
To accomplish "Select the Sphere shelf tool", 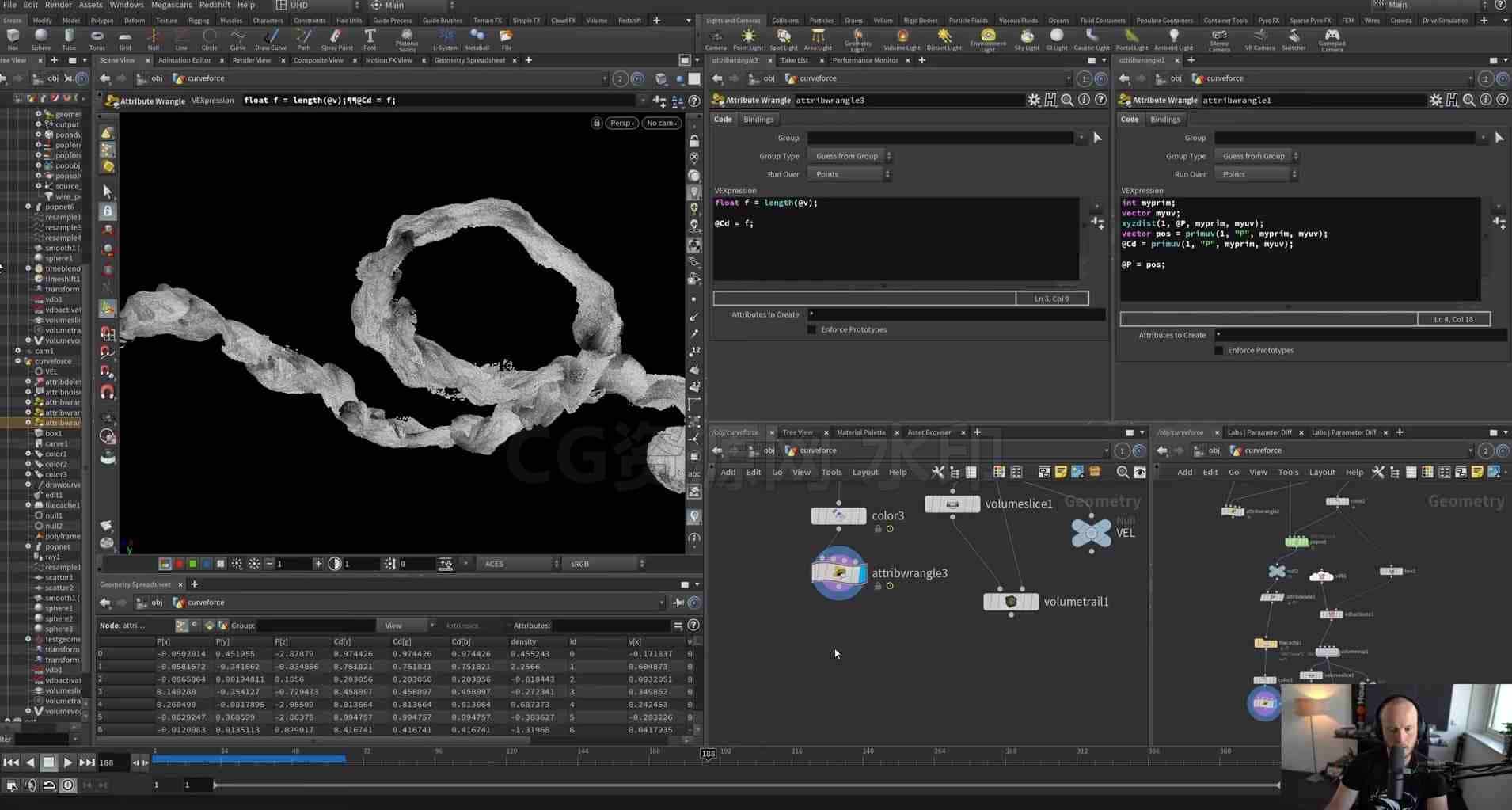I will coord(40,40).
